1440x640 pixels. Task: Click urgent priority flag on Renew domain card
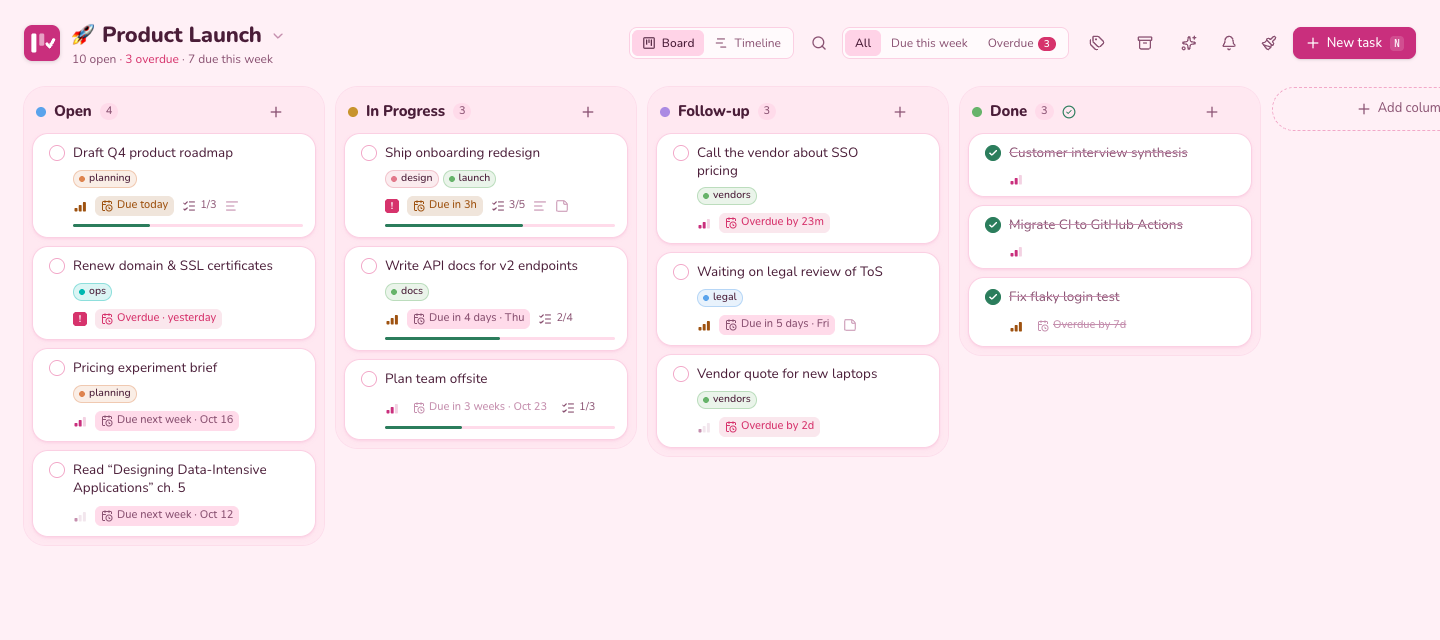(x=80, y=319)
